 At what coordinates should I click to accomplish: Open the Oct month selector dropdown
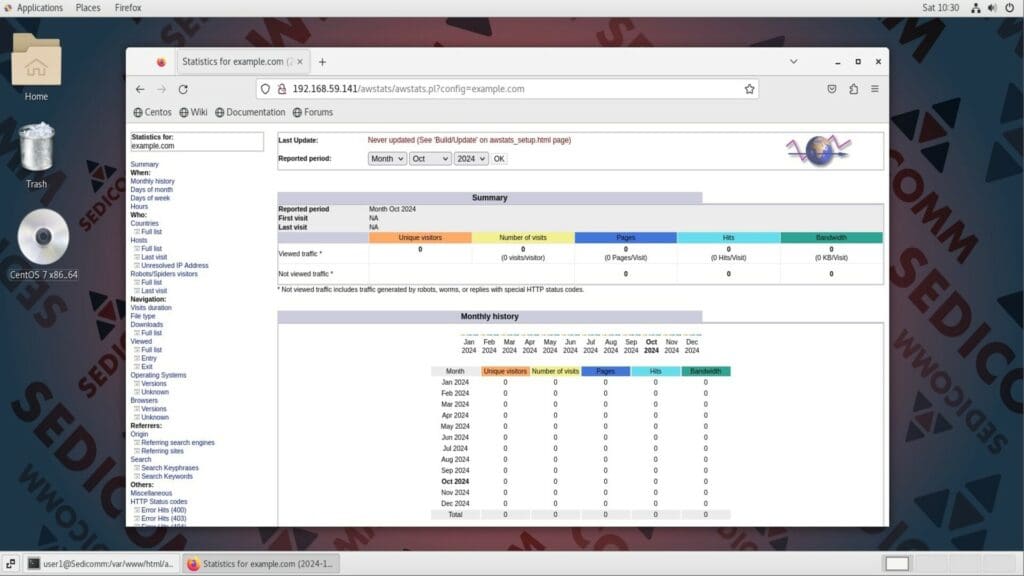[430, 158]
